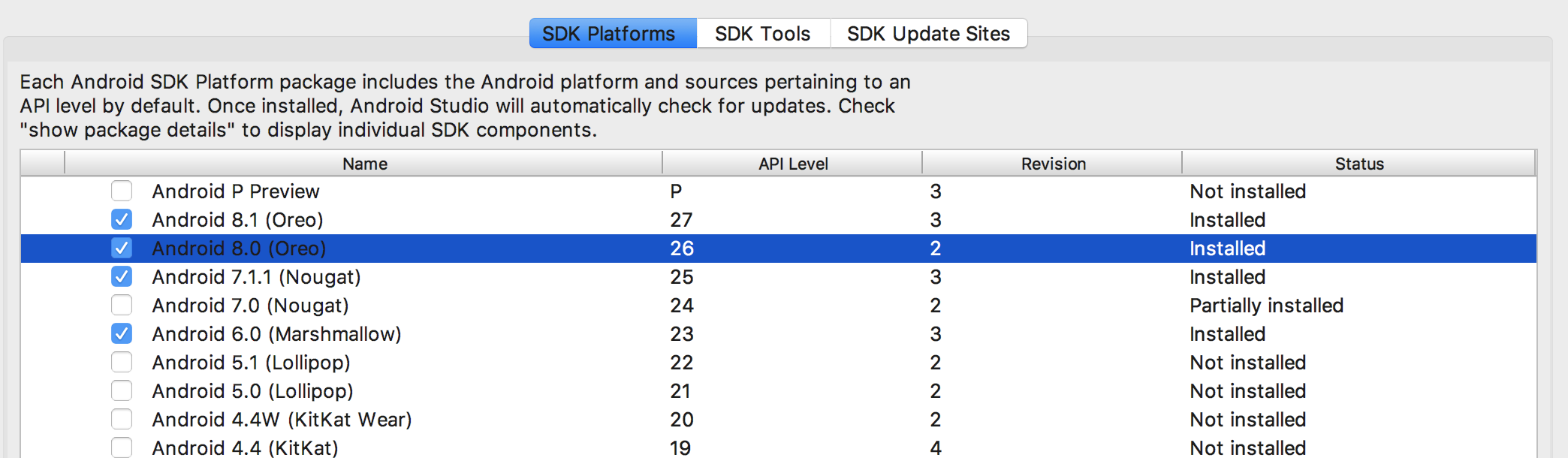Click API level 27 cell
Image resolution: width=1568 pixels, height=458 pixels.
(681, 220)
